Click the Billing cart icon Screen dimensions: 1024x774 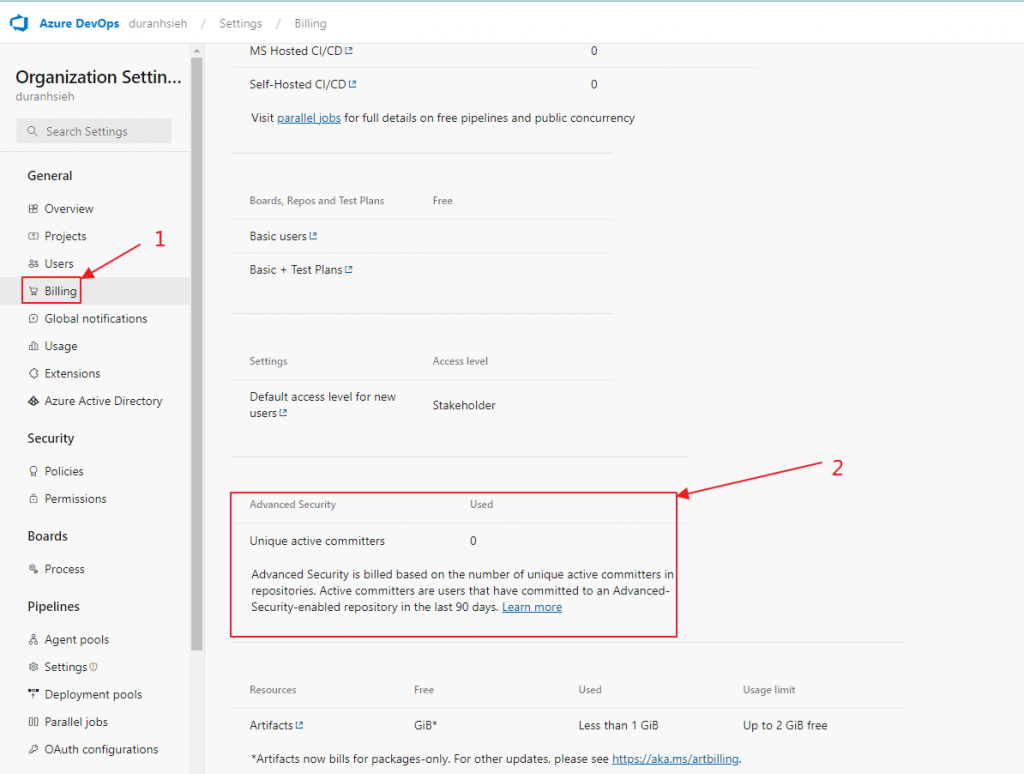tap(33, 291)
